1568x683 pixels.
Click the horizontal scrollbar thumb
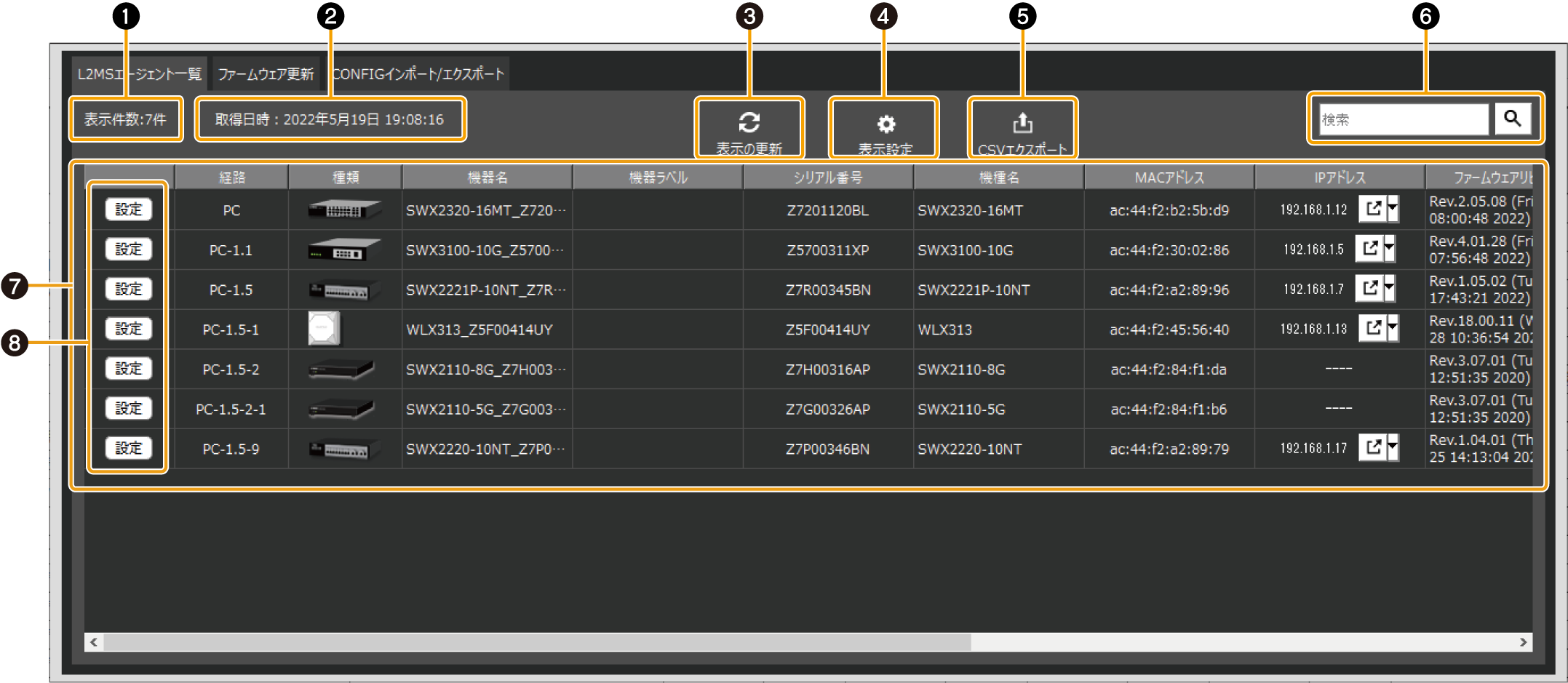(x=537, y=642)
